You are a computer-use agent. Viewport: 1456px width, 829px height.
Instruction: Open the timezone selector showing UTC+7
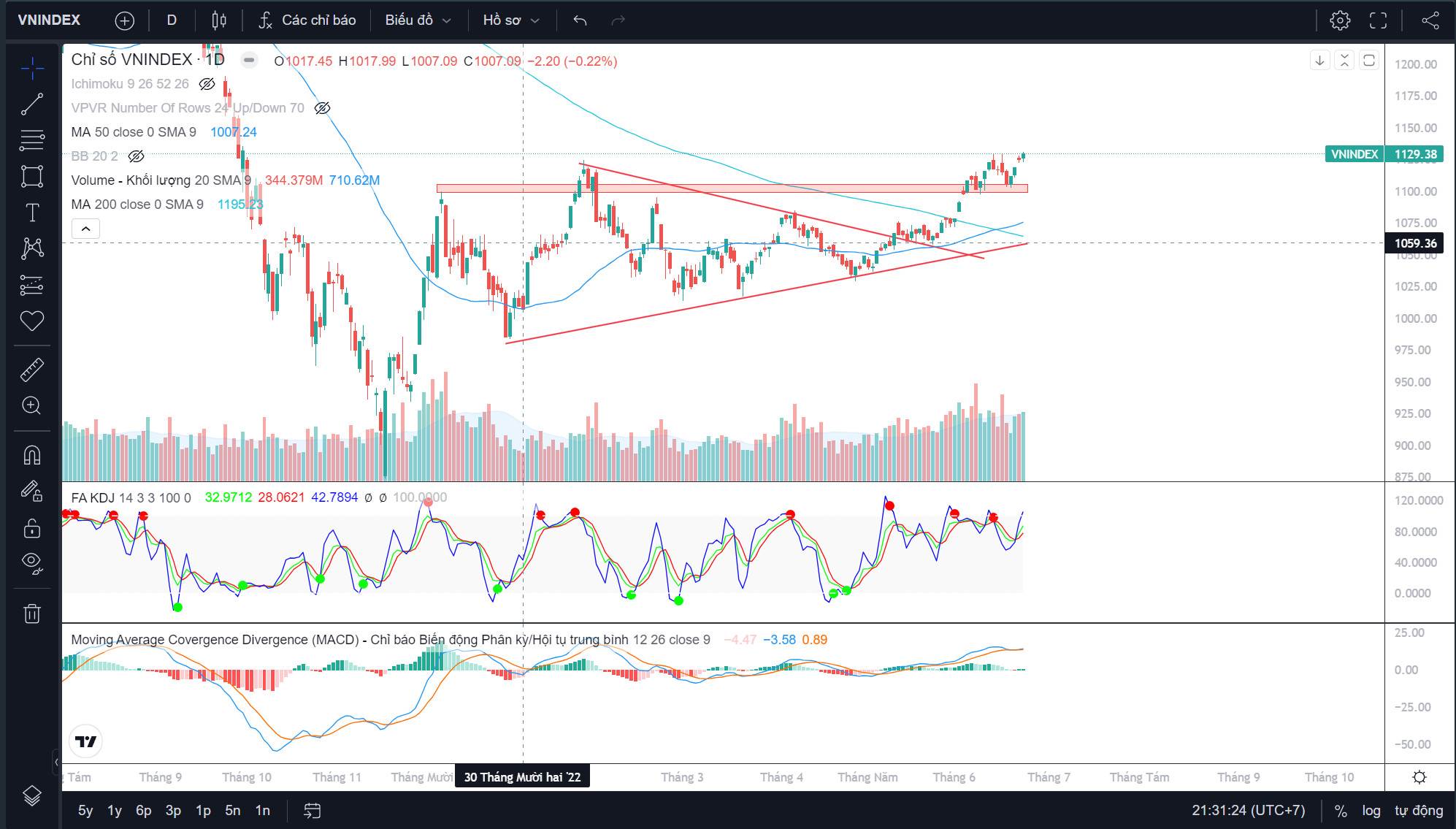pos(1249,811)
